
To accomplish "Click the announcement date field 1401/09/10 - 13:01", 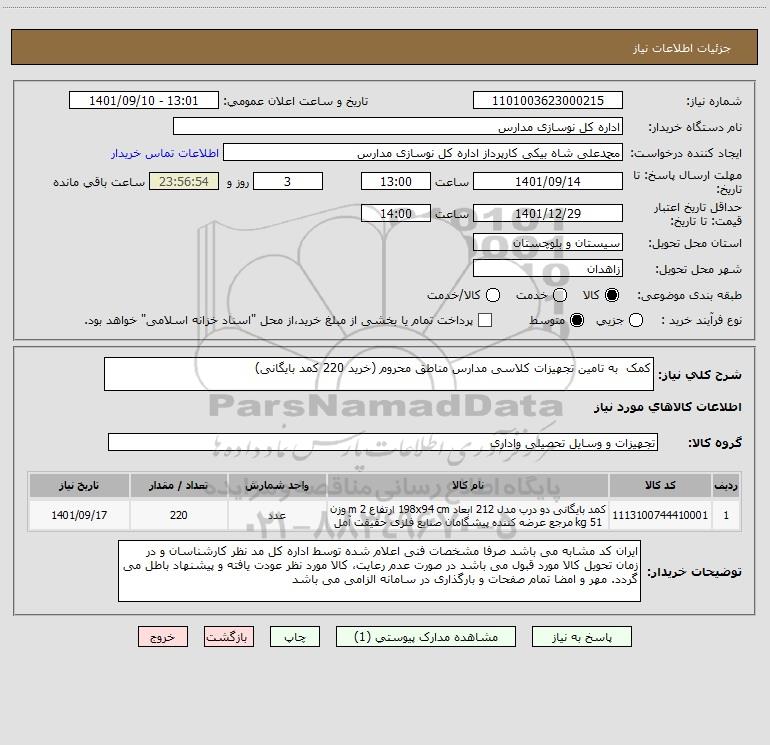I will point(143,100).
